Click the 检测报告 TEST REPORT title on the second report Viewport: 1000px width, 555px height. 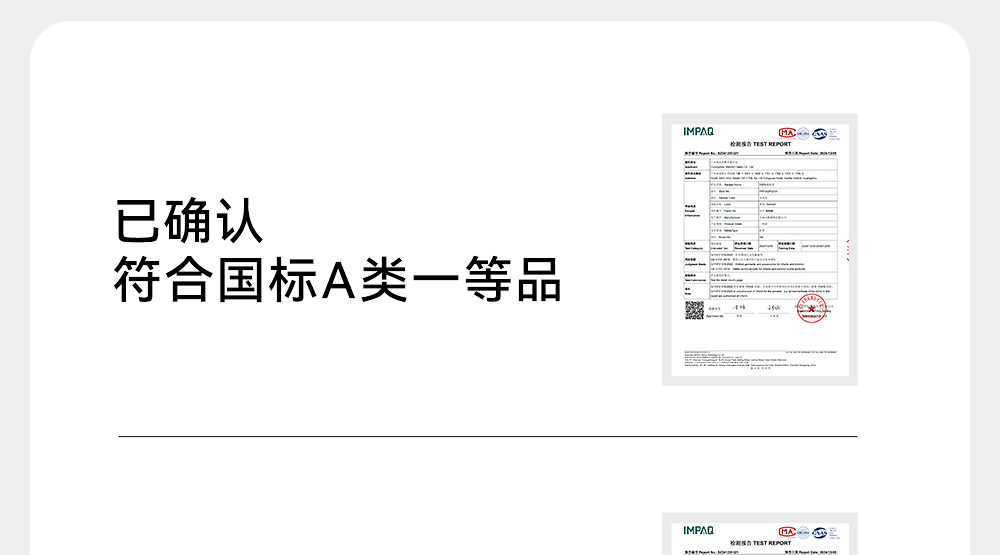(760, 543)
